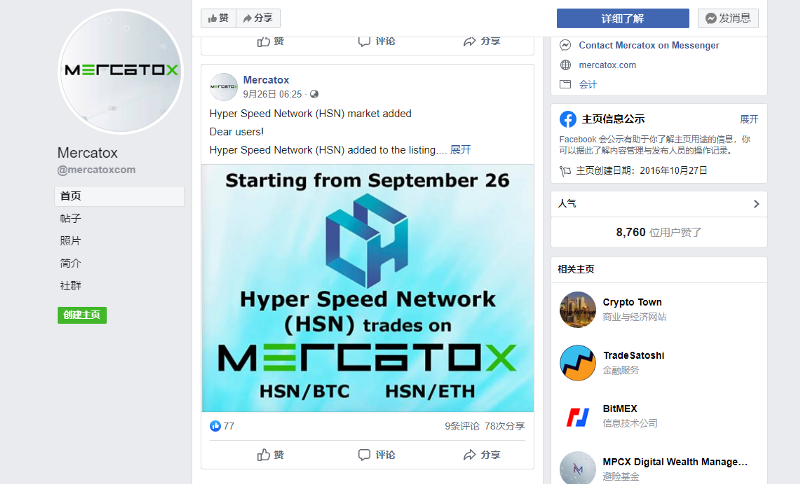Click the blue 详细了解 button
800x484 pixels.
622,18
